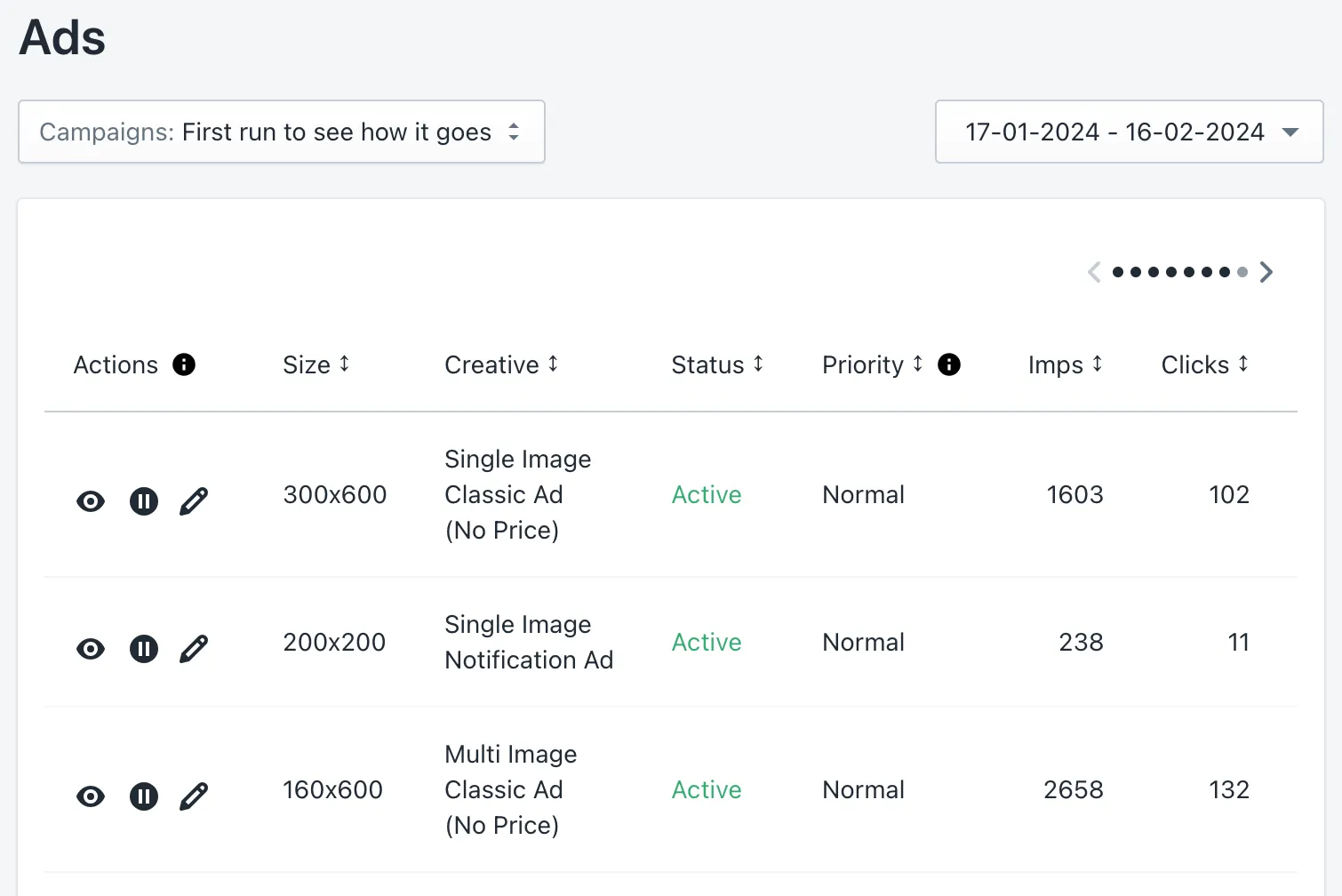1342x896 pixels.
Task: Preview the 300x600 ad with eye icon
Action: click(x=91, y=501)
